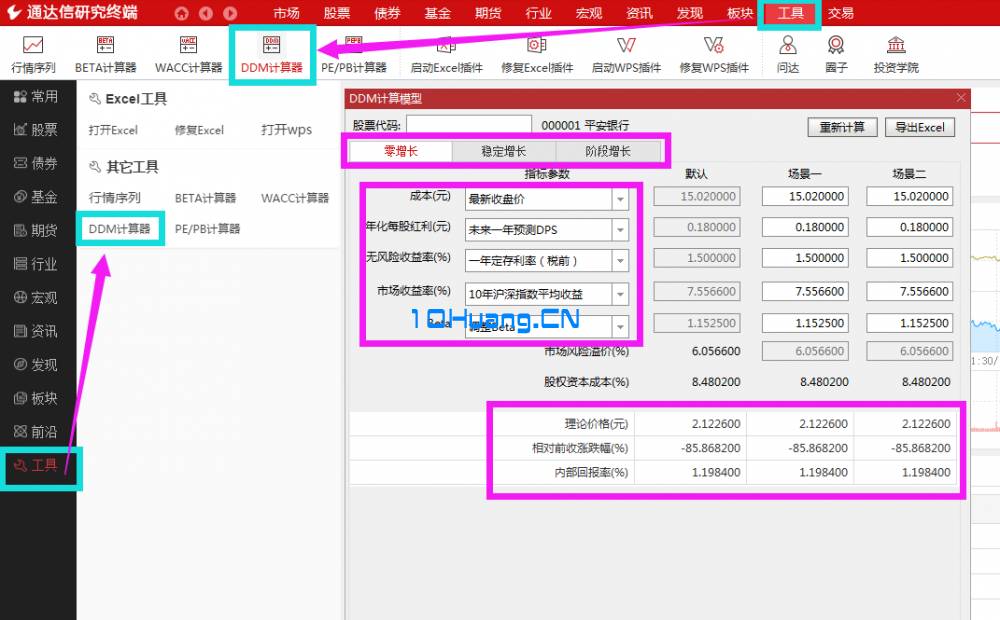Open the 股票 top menu
The image size is (1000, 620).
337,13
